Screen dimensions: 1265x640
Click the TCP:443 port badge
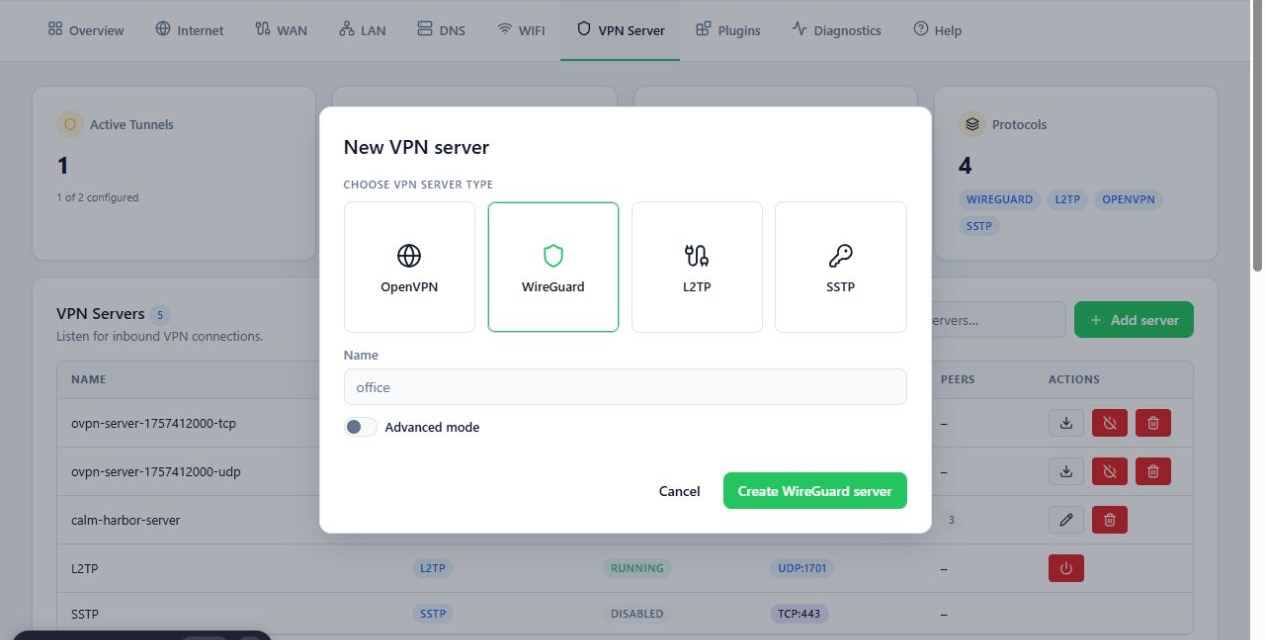799,614
